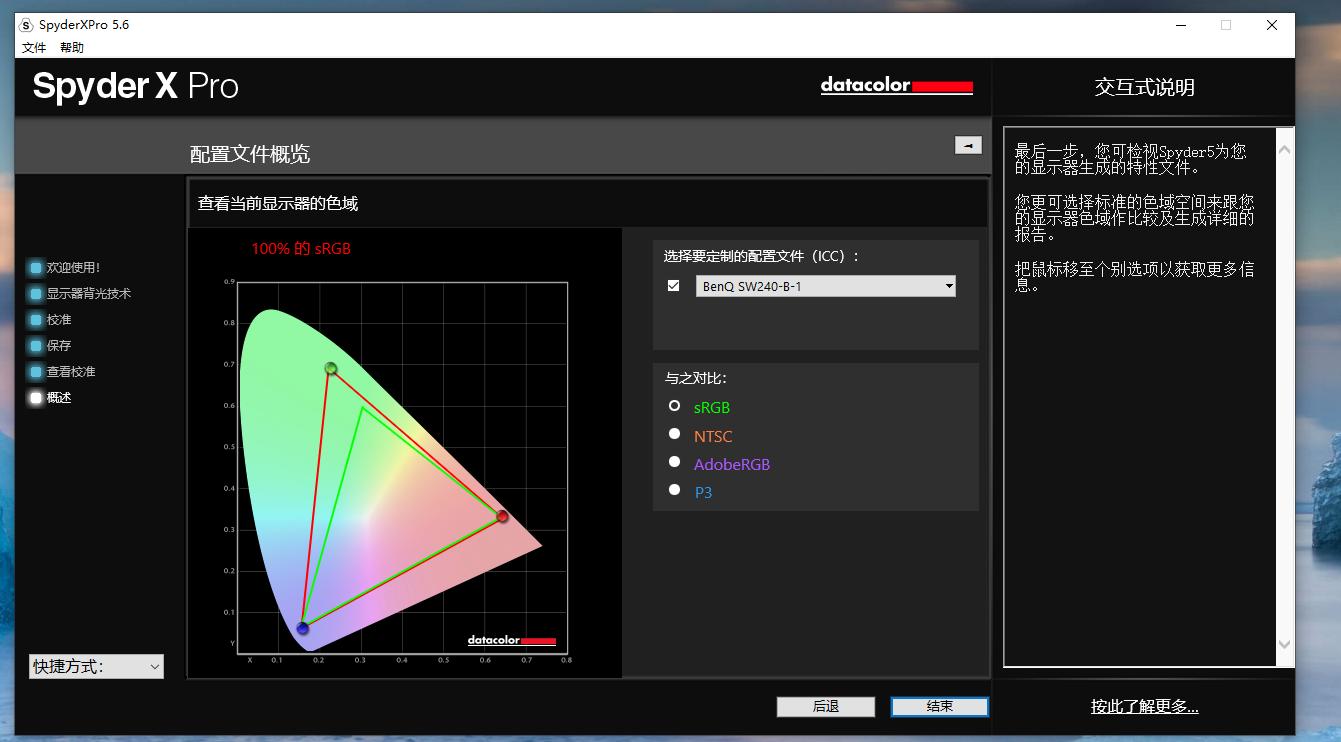Click the small arrow icon beside 配置文件概览

[x=967, y=145]
